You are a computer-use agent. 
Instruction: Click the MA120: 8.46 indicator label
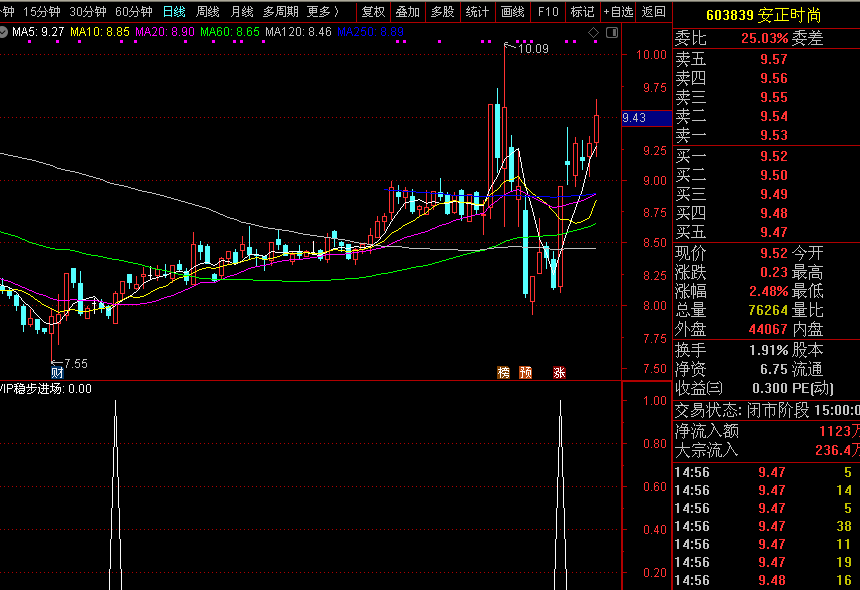[x=298, y=32]
